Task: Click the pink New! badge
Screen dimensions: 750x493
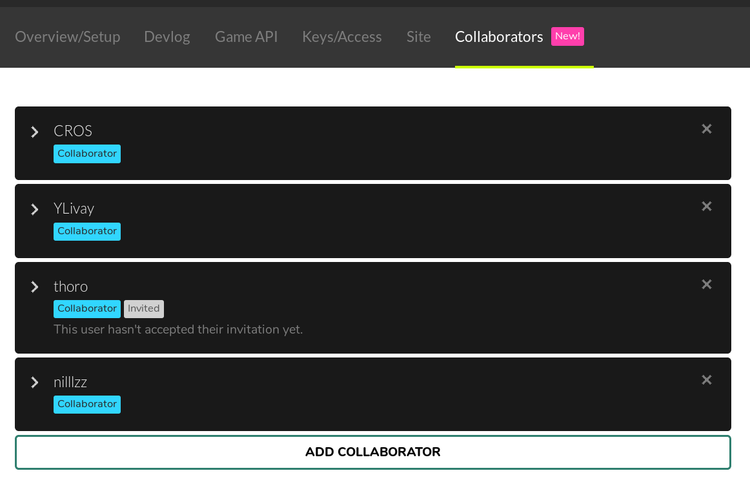Action: pos(567,36)
